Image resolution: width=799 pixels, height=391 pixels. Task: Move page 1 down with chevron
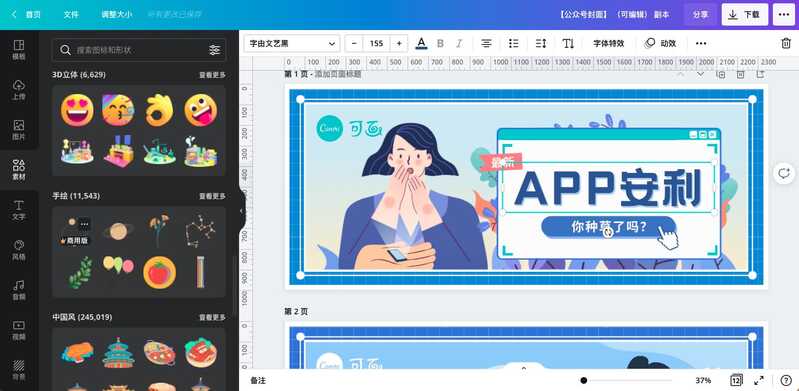click(x=700, y=74)
